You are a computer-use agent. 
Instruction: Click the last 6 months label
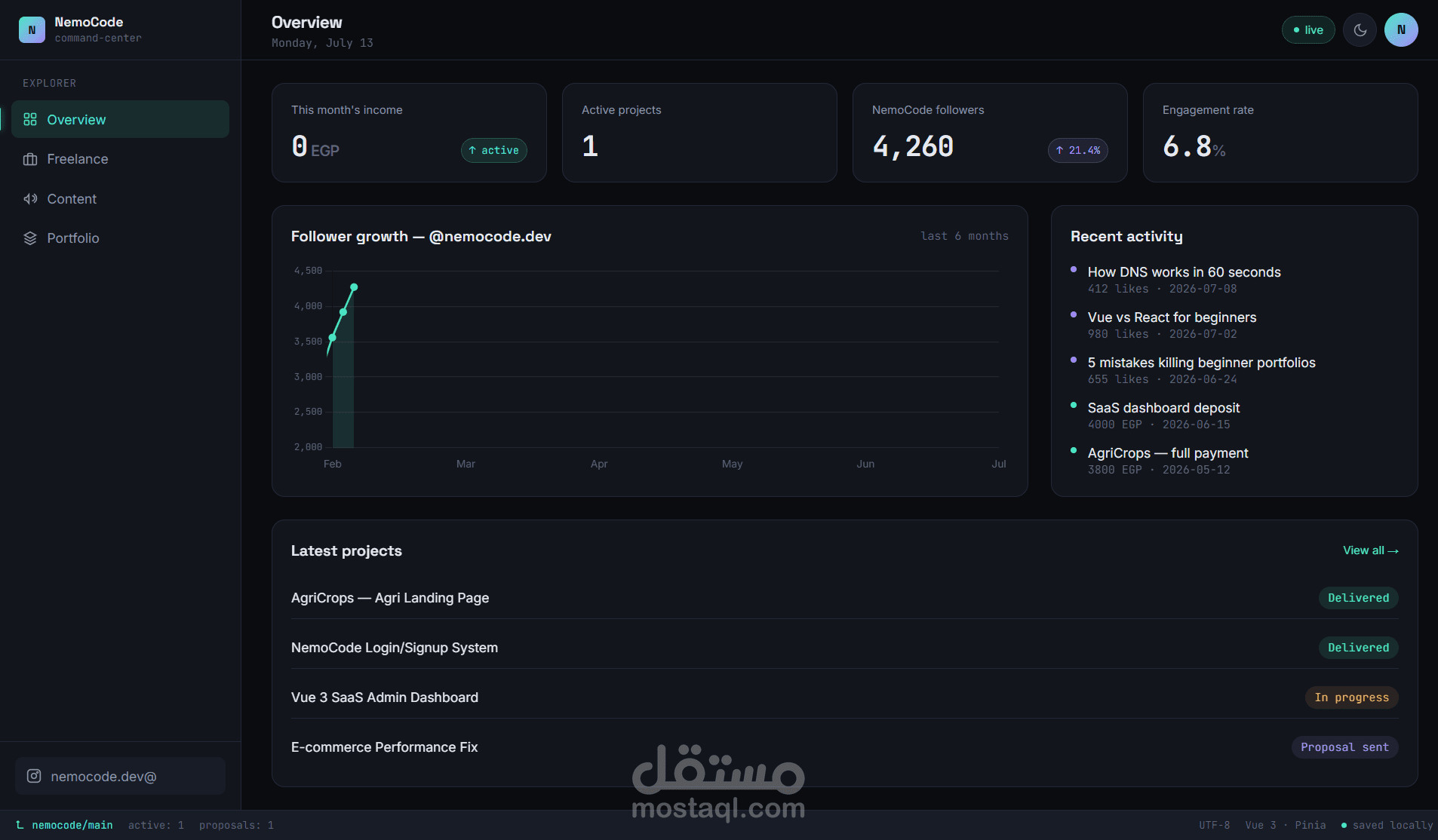[x=964, y=236]
